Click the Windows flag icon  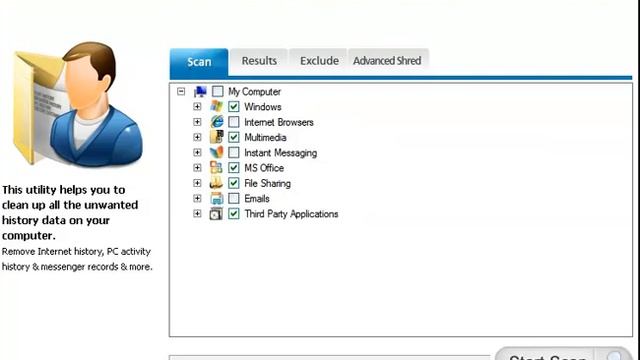(216, 107)
